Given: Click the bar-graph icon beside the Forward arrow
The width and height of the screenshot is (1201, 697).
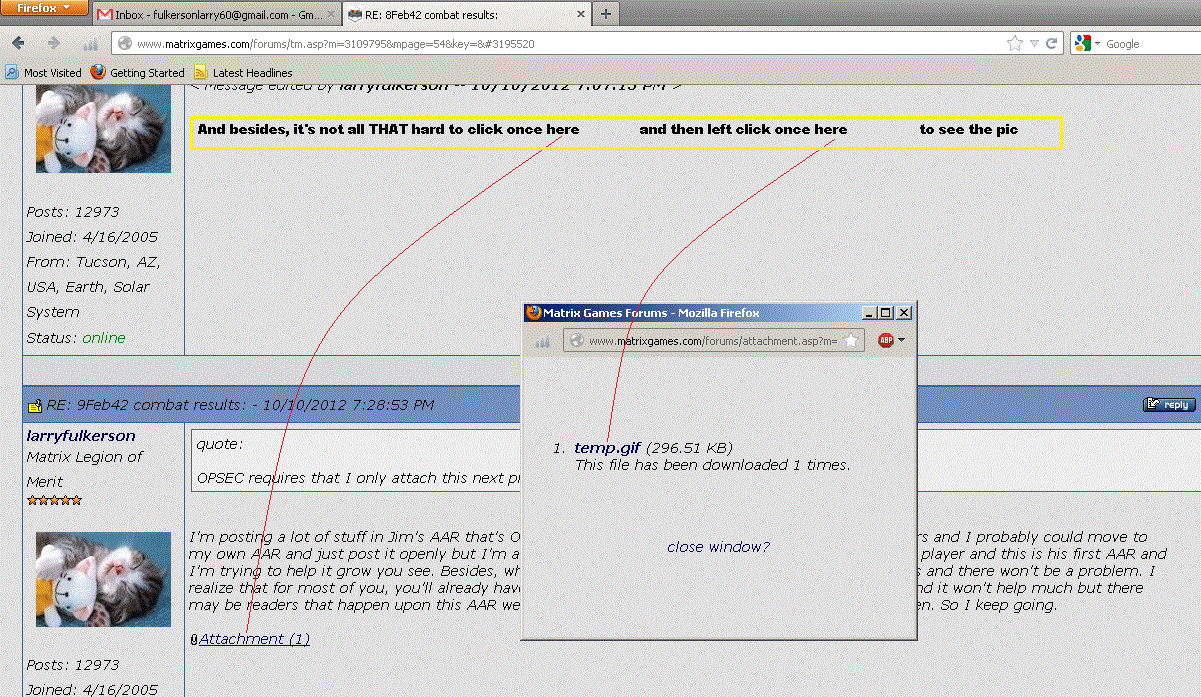Looking at the screenshot, I should pyautogui.click(x=90, y=45).
